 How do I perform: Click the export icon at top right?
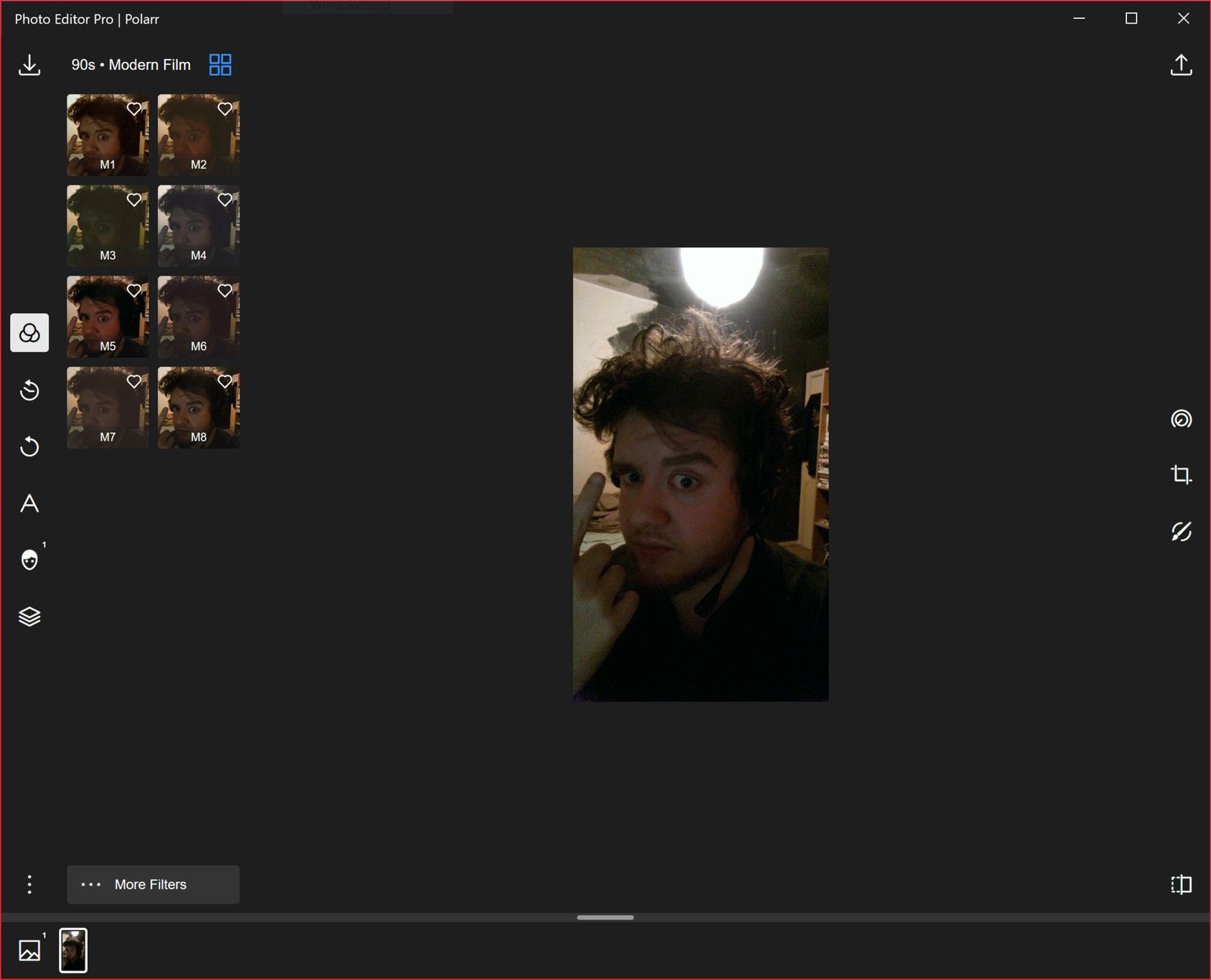(x=1181, y=64)
